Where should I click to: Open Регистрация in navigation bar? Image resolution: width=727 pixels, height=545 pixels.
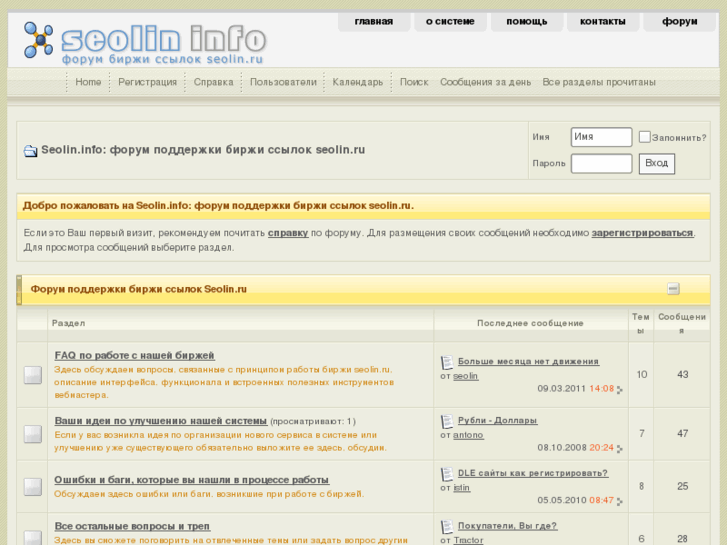tap(147, 82)
